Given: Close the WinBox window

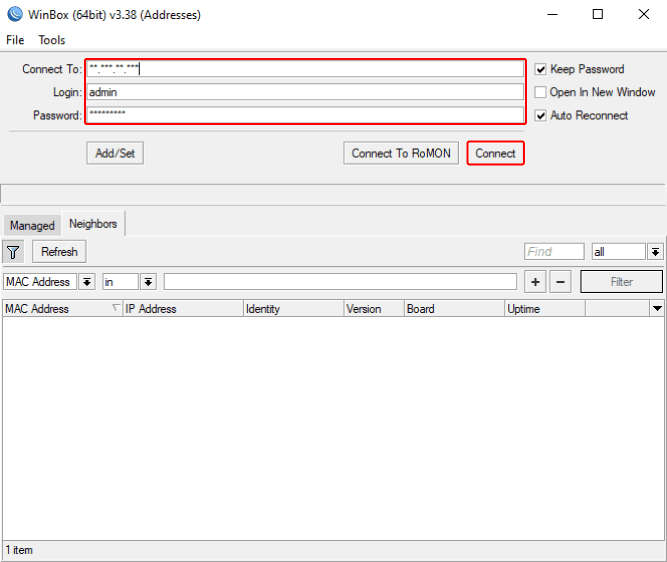Looking at the screenshot, I should (644, 14).
